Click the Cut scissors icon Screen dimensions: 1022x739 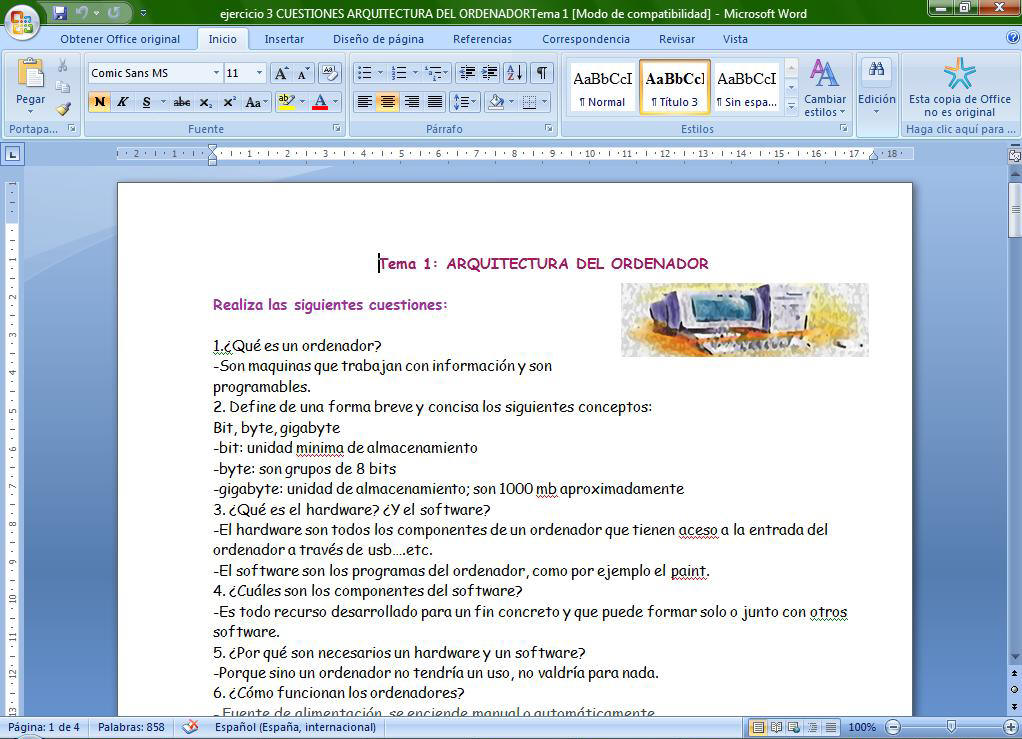tap(63, 65)
